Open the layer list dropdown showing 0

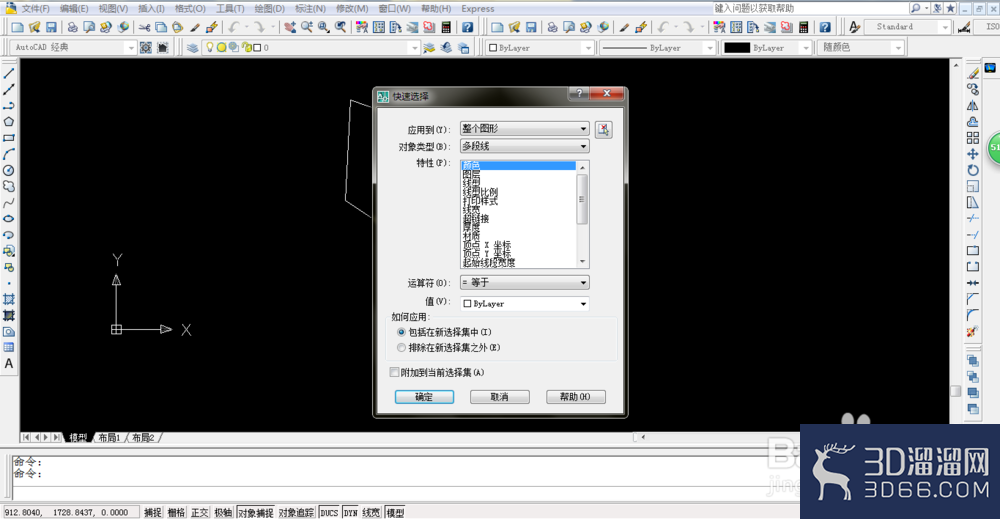pyautogui.click(x=311, y=47)
